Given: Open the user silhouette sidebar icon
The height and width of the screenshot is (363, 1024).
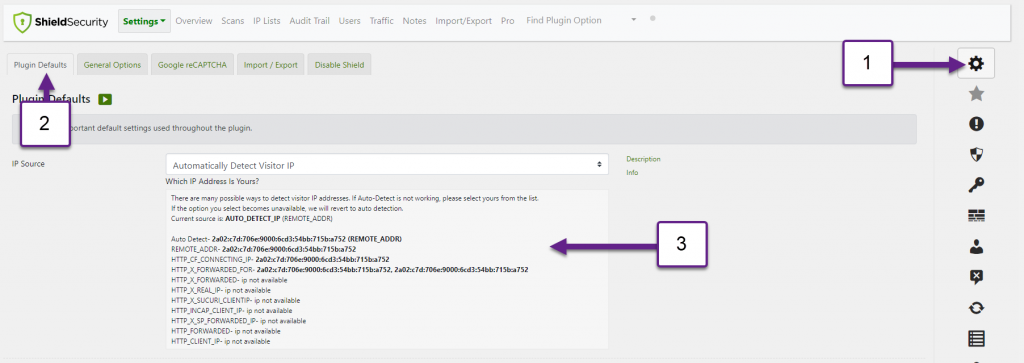Looking at the screenshot, I should tap(976, 246).
